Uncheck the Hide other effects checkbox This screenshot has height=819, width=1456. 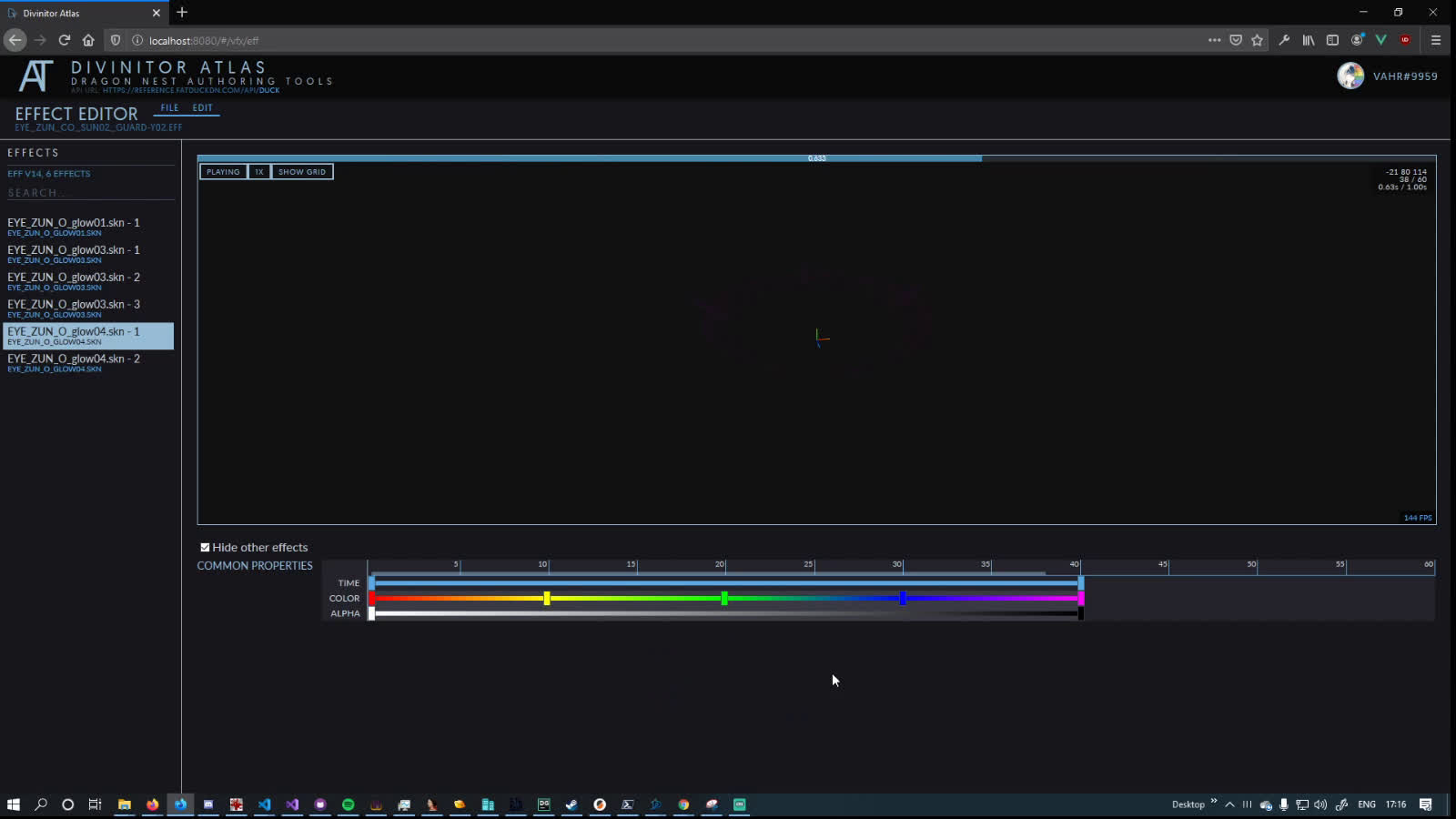[205, 546]
